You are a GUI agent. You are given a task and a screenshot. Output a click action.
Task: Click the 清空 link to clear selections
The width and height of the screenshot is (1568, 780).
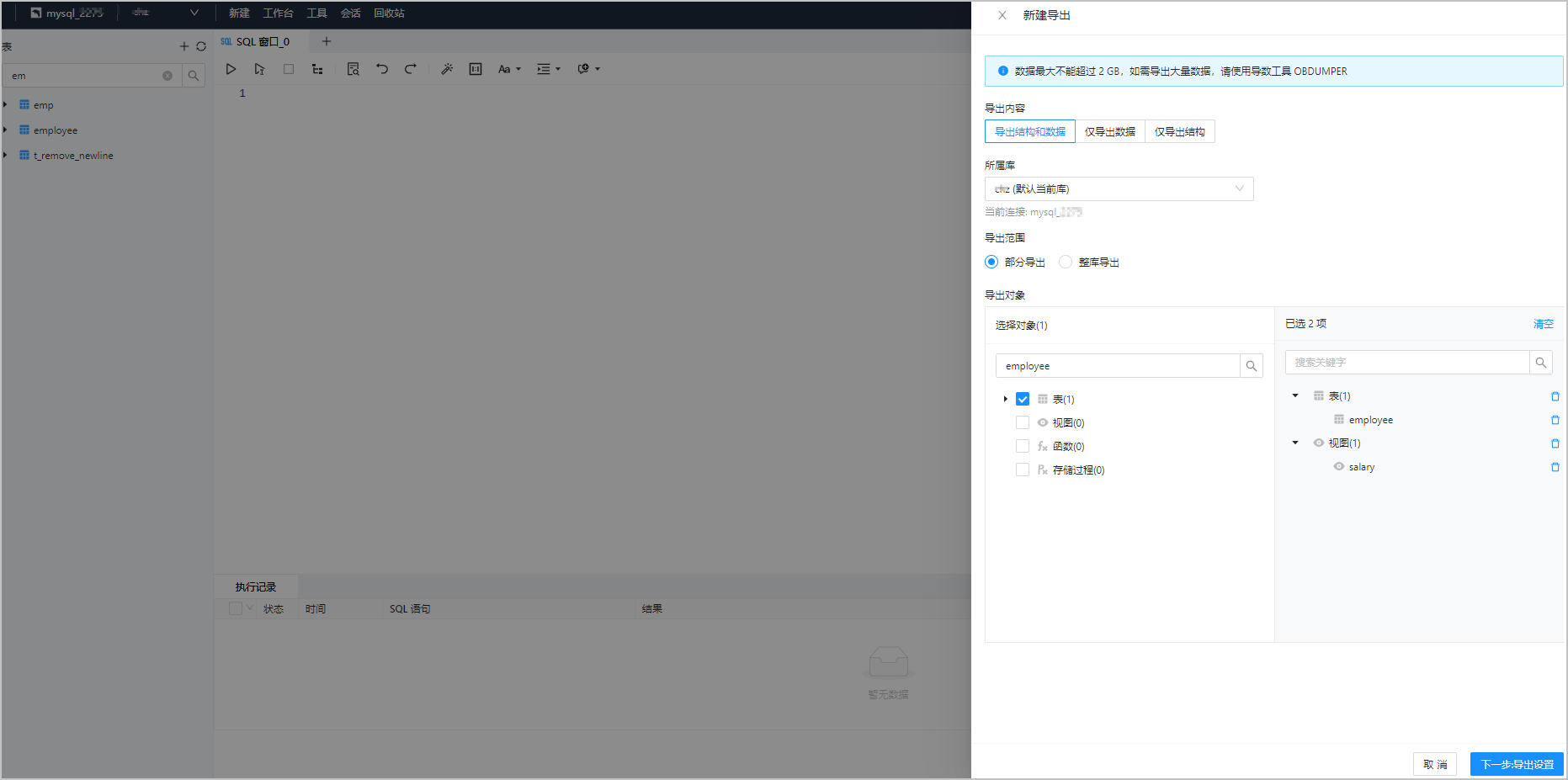1544,324
